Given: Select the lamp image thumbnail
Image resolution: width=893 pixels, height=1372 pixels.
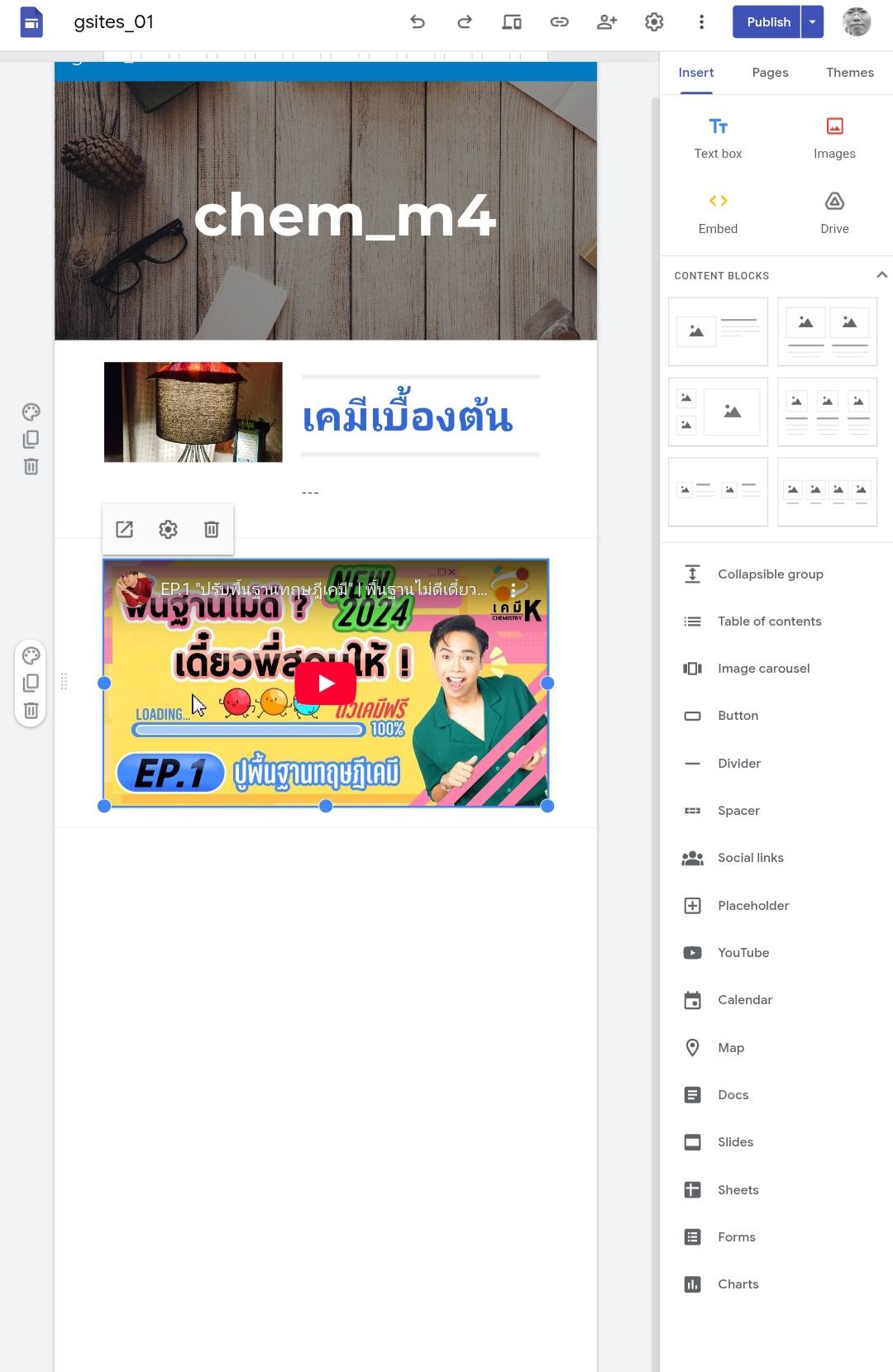Looking at the screenshot, I should 193,412.
